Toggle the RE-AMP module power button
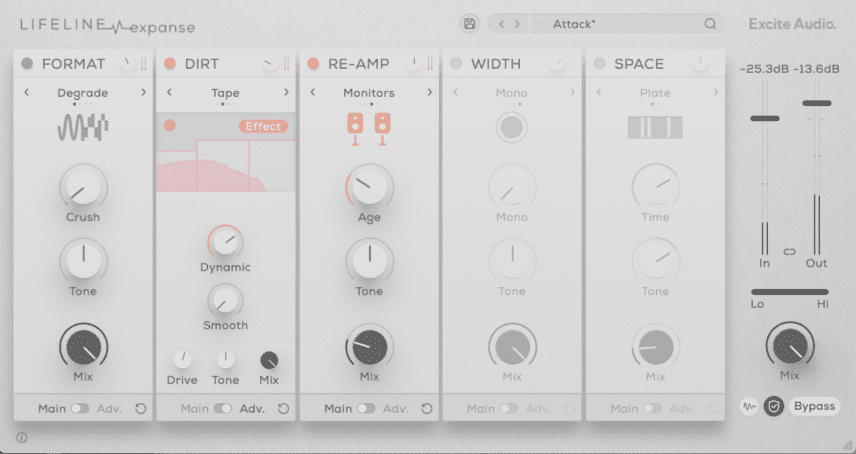856x454 pixels. (x=313, y=63)
